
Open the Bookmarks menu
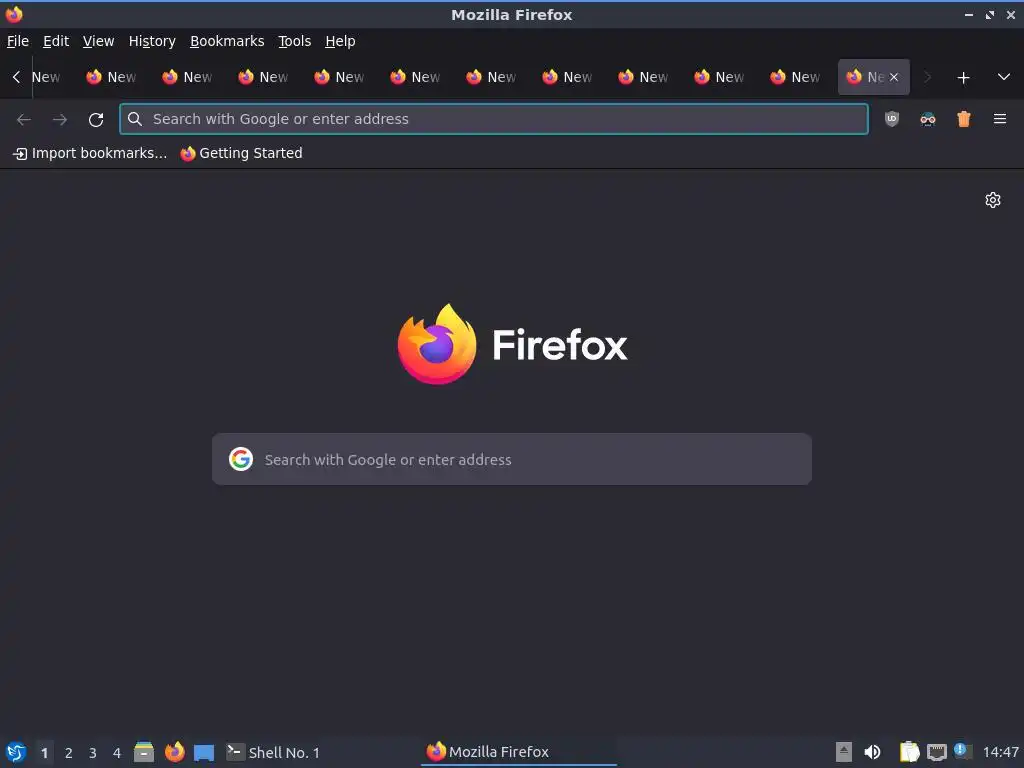(x=227, y=41)
